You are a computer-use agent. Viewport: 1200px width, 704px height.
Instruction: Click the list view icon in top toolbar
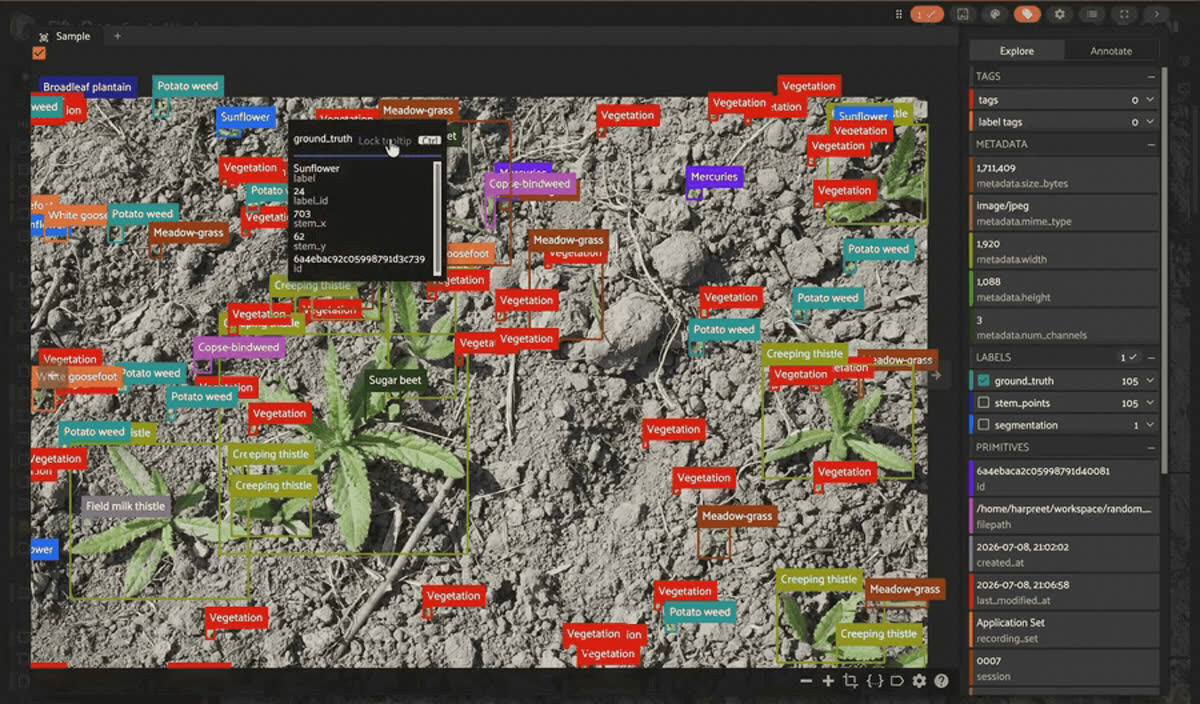(1093, 14)
